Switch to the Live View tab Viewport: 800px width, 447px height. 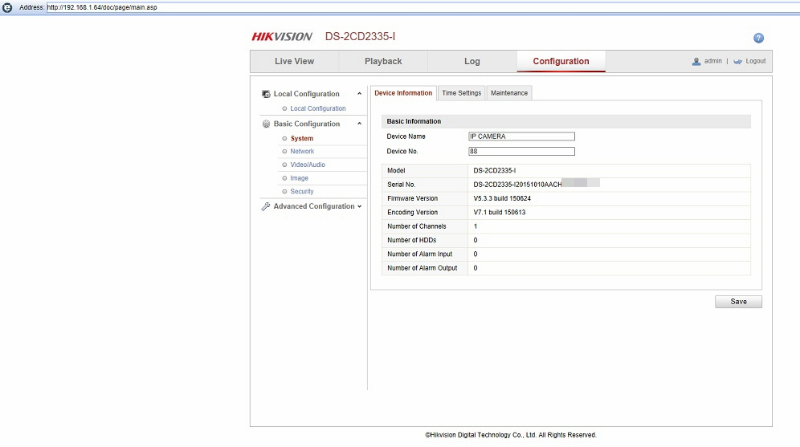click(x=294, y=61)
